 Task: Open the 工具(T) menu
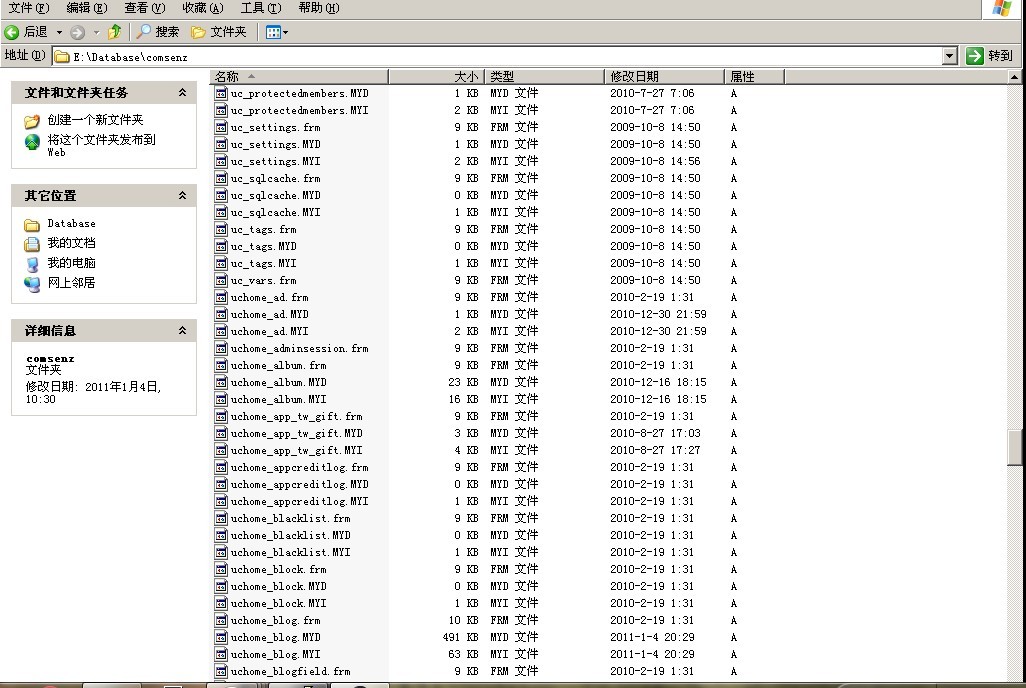(x=261, y=8)
